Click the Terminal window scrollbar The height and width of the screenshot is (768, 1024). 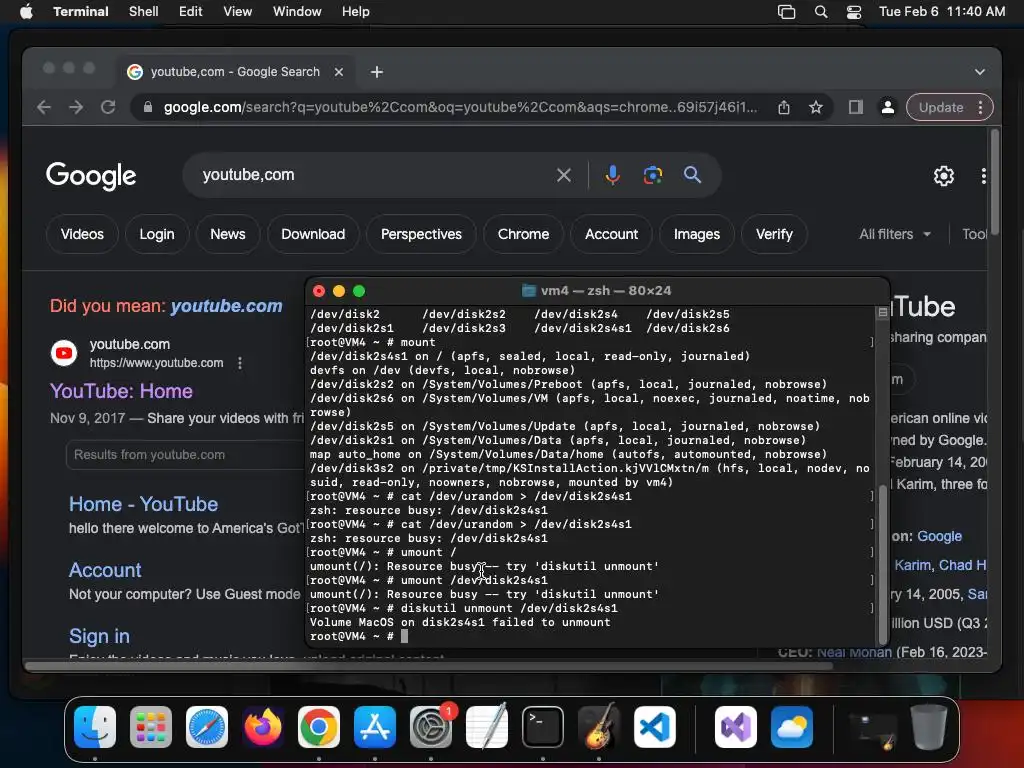click(883, 563)
